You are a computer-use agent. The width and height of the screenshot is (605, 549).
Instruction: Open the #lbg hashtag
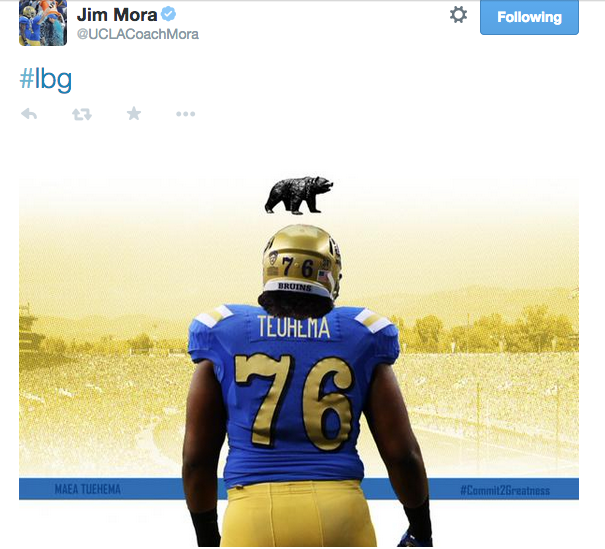pyautogui.click(x=46, y=79)
